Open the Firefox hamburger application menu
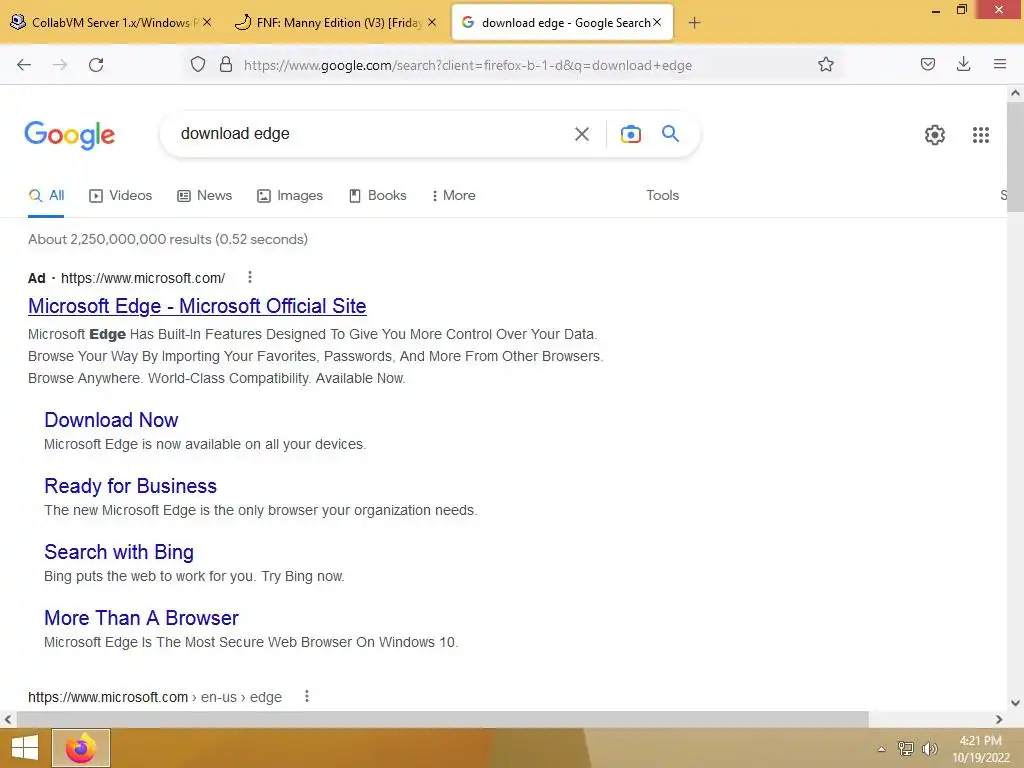The image size is (1024, 768). [x=1000, y=64]
